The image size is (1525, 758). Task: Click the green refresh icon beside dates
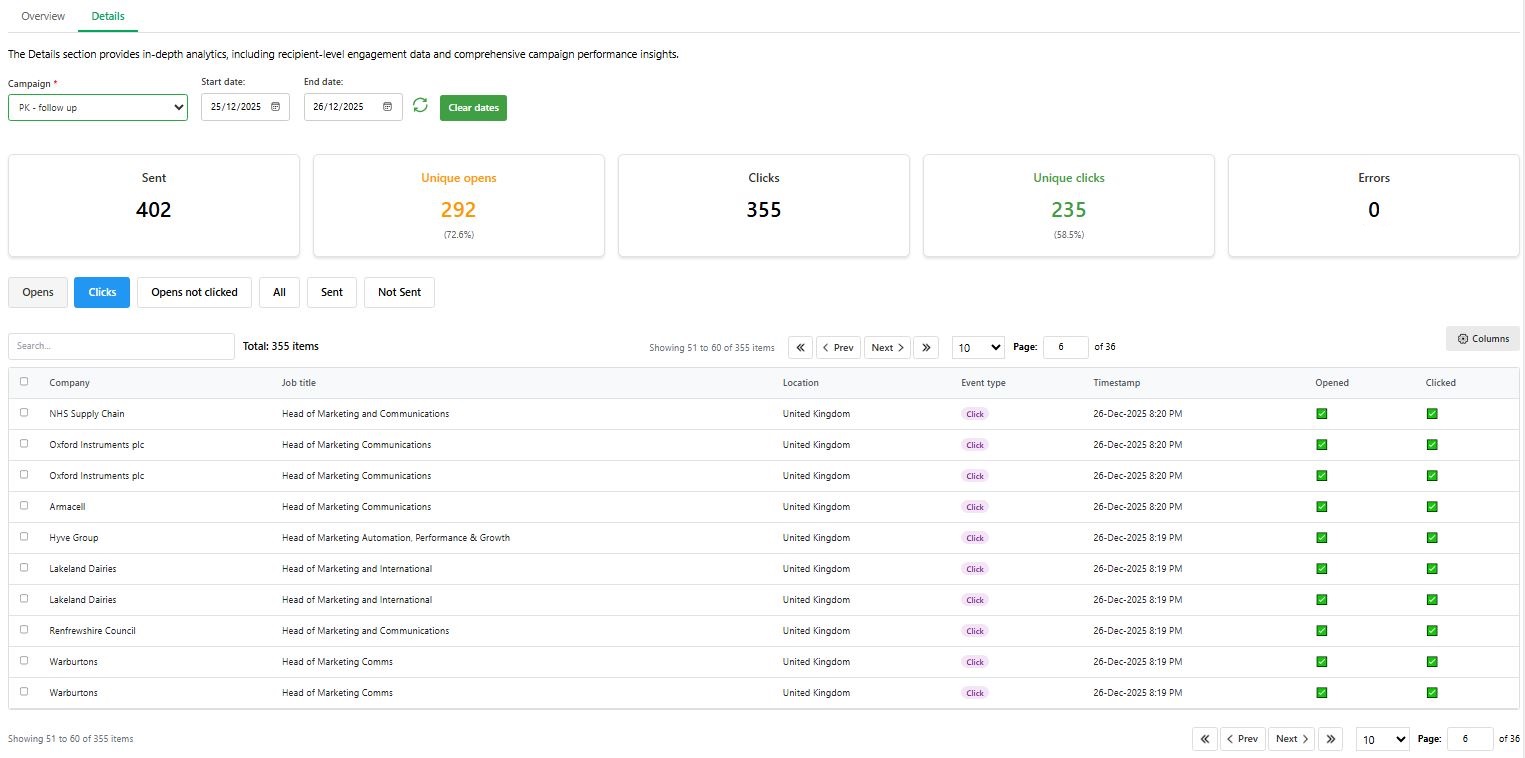click(x=420, y=106)
